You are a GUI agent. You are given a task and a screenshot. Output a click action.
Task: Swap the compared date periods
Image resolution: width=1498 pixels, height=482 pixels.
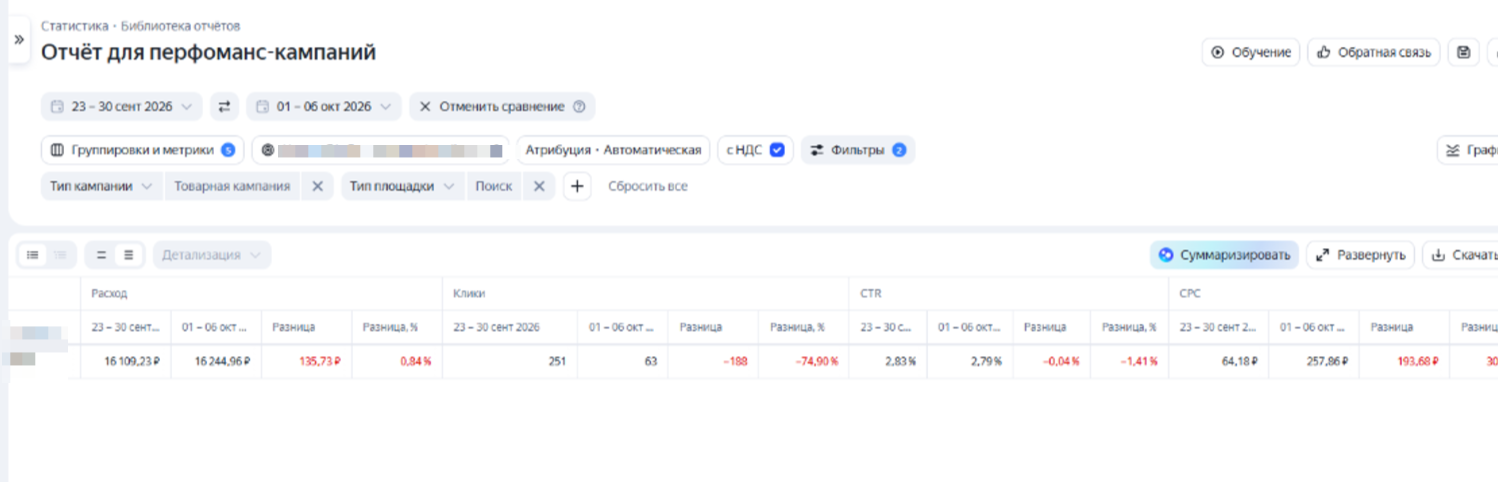[x=225, y=106]
